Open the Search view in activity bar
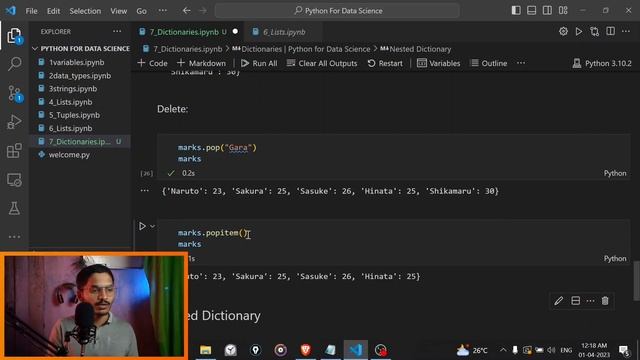 pos(14,64)
